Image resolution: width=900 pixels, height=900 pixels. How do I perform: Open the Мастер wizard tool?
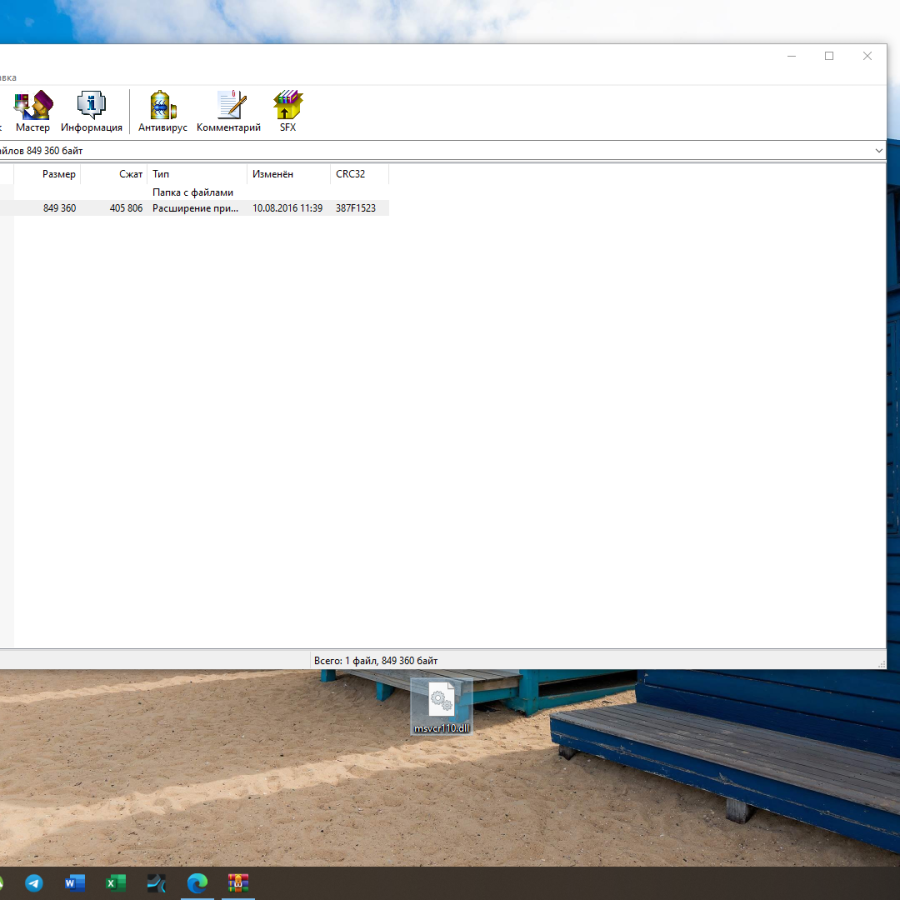(32, 111)
